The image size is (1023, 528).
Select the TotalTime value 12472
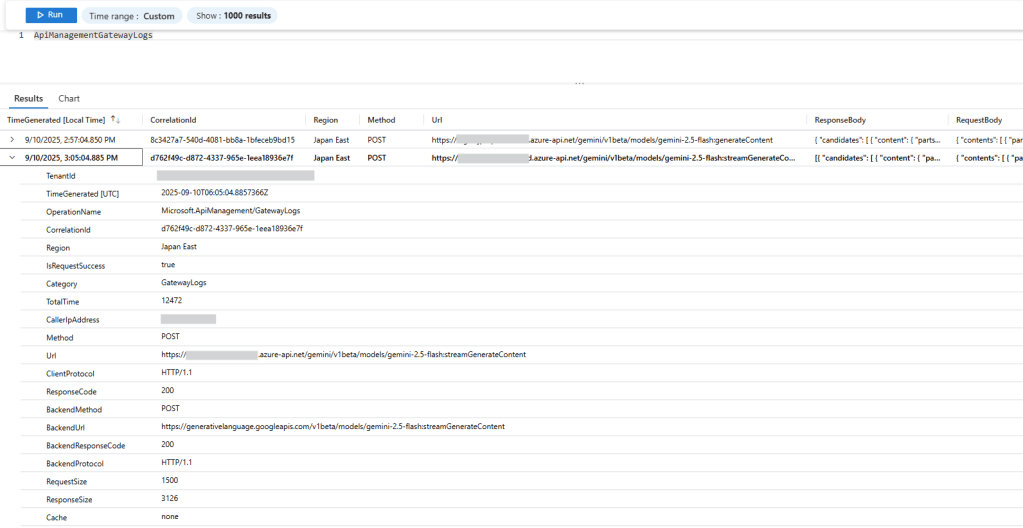point(174,301)
